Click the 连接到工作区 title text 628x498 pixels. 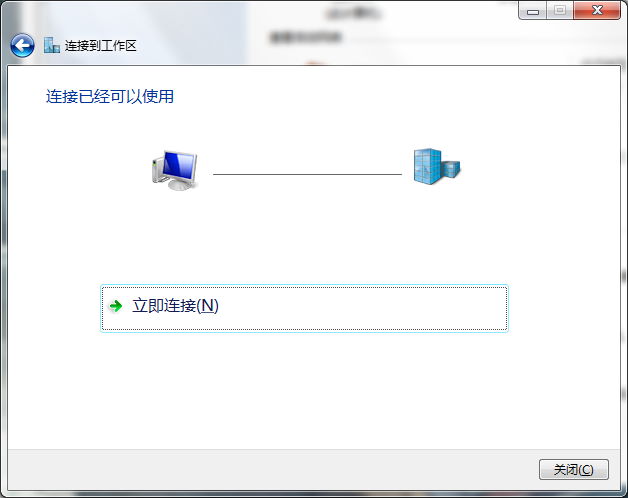click(x=101, y=46)
